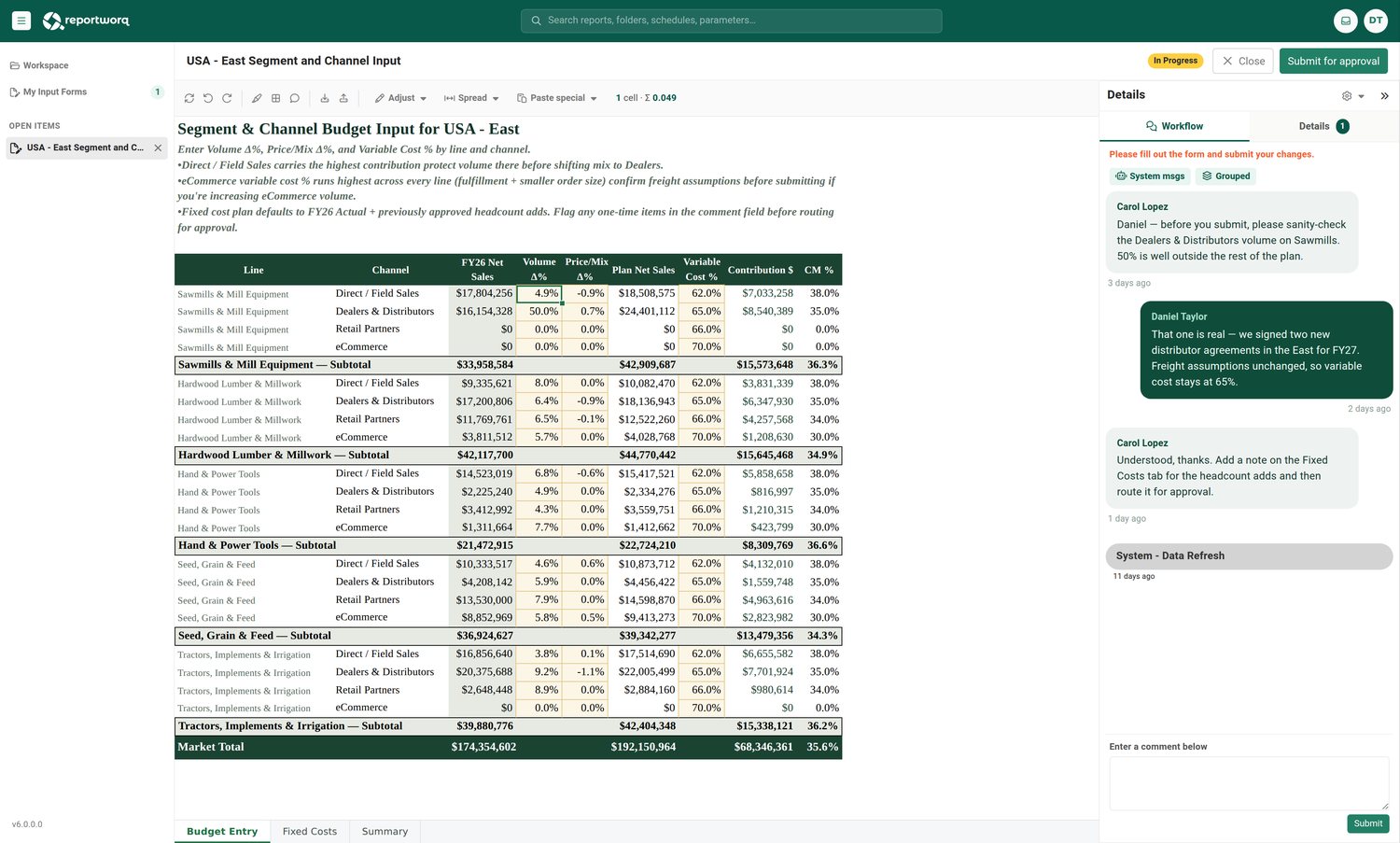Image resolution: width=1400 pixels, height=843 pixels.
Task: Undo the last change
Action: click(208, 98)
